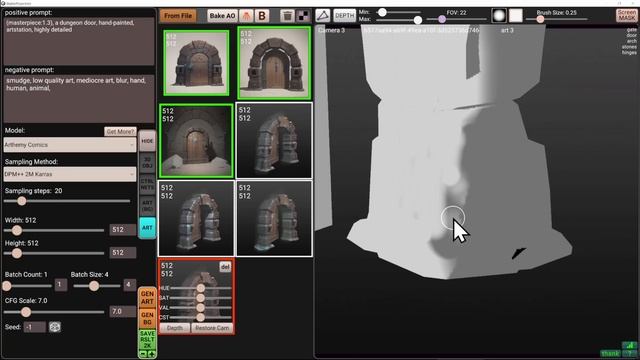640x360 pixels.
Task: Click the Width value field 512
Action: [x=122, y=230]
